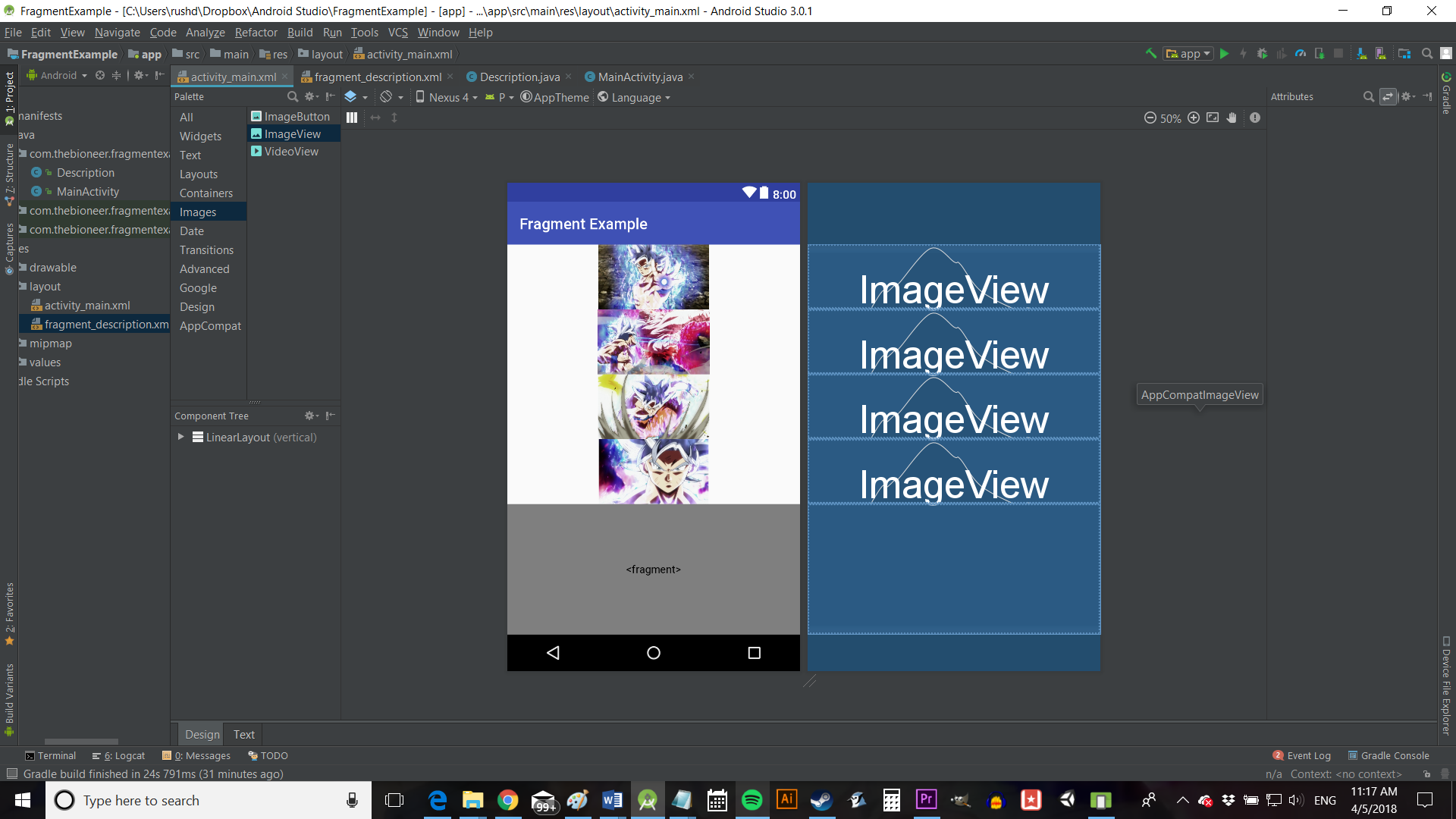This screenshot has height=819, width=1456.
Task: Open the Refactor menu
Action: point(256,33)
